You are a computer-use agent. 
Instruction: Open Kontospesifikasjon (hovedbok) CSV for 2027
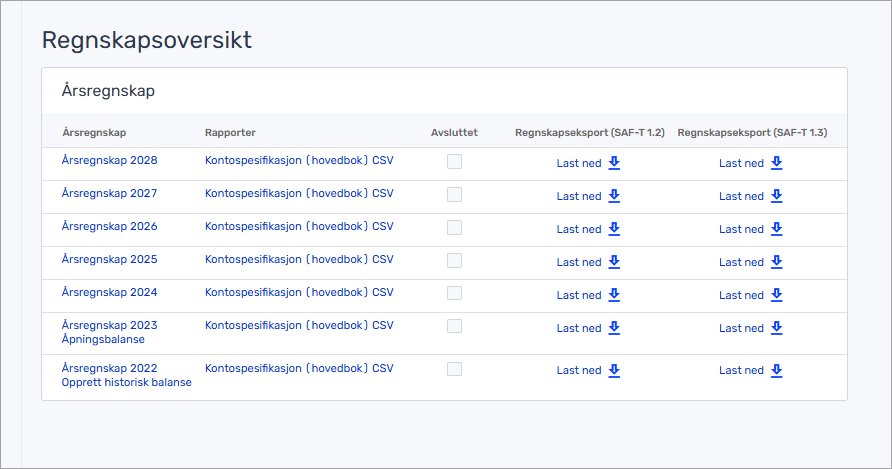299,193
